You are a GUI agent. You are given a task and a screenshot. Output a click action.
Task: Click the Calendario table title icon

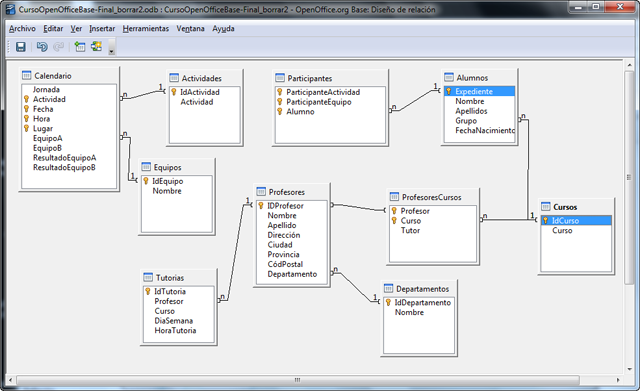(27, 75)
